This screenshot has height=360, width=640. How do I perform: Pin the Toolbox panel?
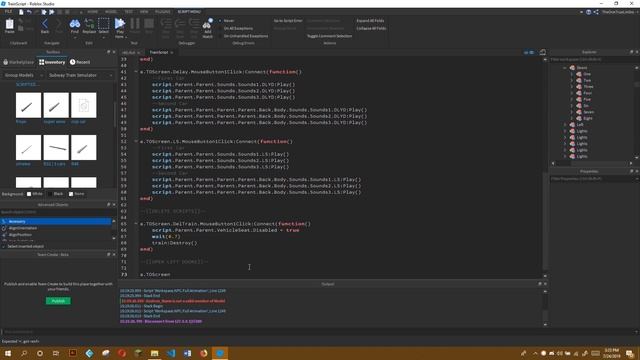109,52
